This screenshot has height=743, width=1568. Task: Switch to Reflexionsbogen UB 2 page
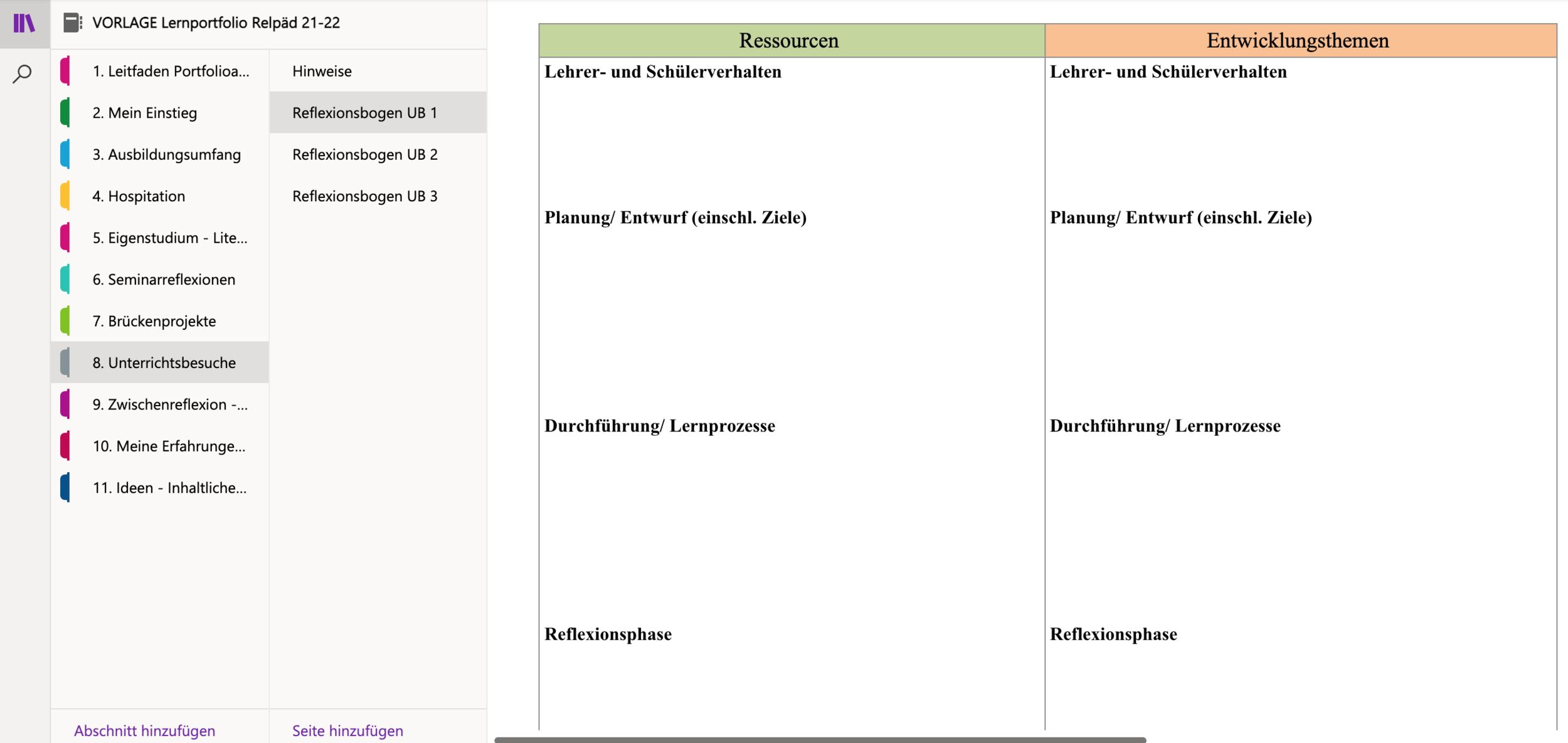(x=364, y=155)
